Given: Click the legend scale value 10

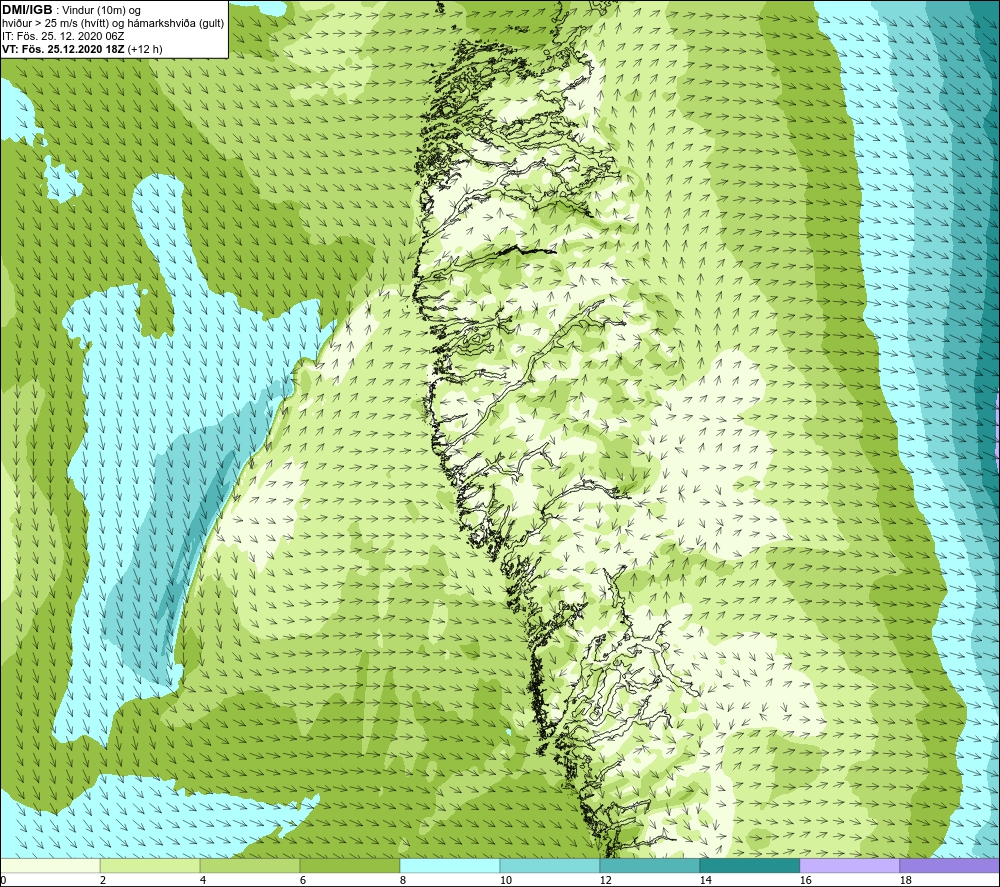Looking at the screenshot, I should tap(506, 881).
